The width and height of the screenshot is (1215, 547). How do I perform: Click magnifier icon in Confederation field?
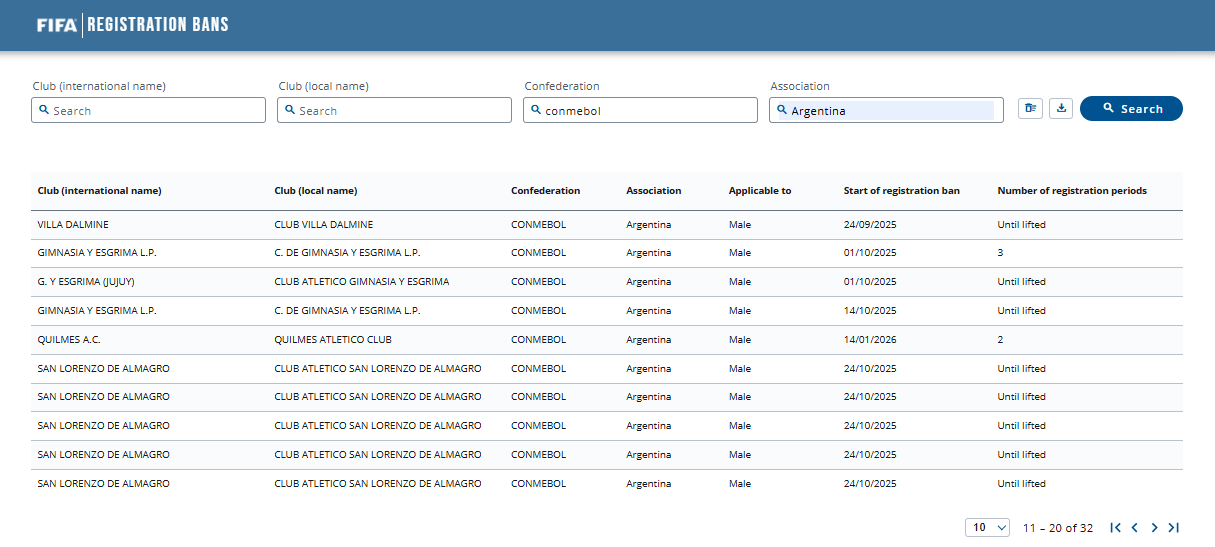click(x=536, y=110)
